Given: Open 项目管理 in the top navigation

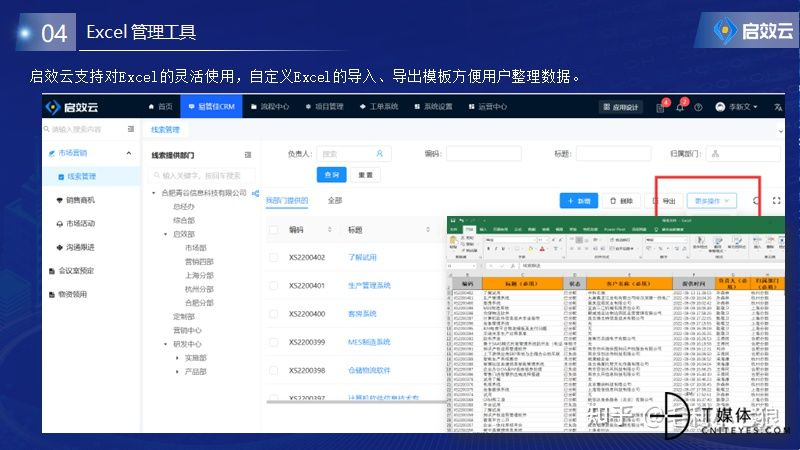Looking at the screenshot, I should pyautogui.click(x=324, y=107).
